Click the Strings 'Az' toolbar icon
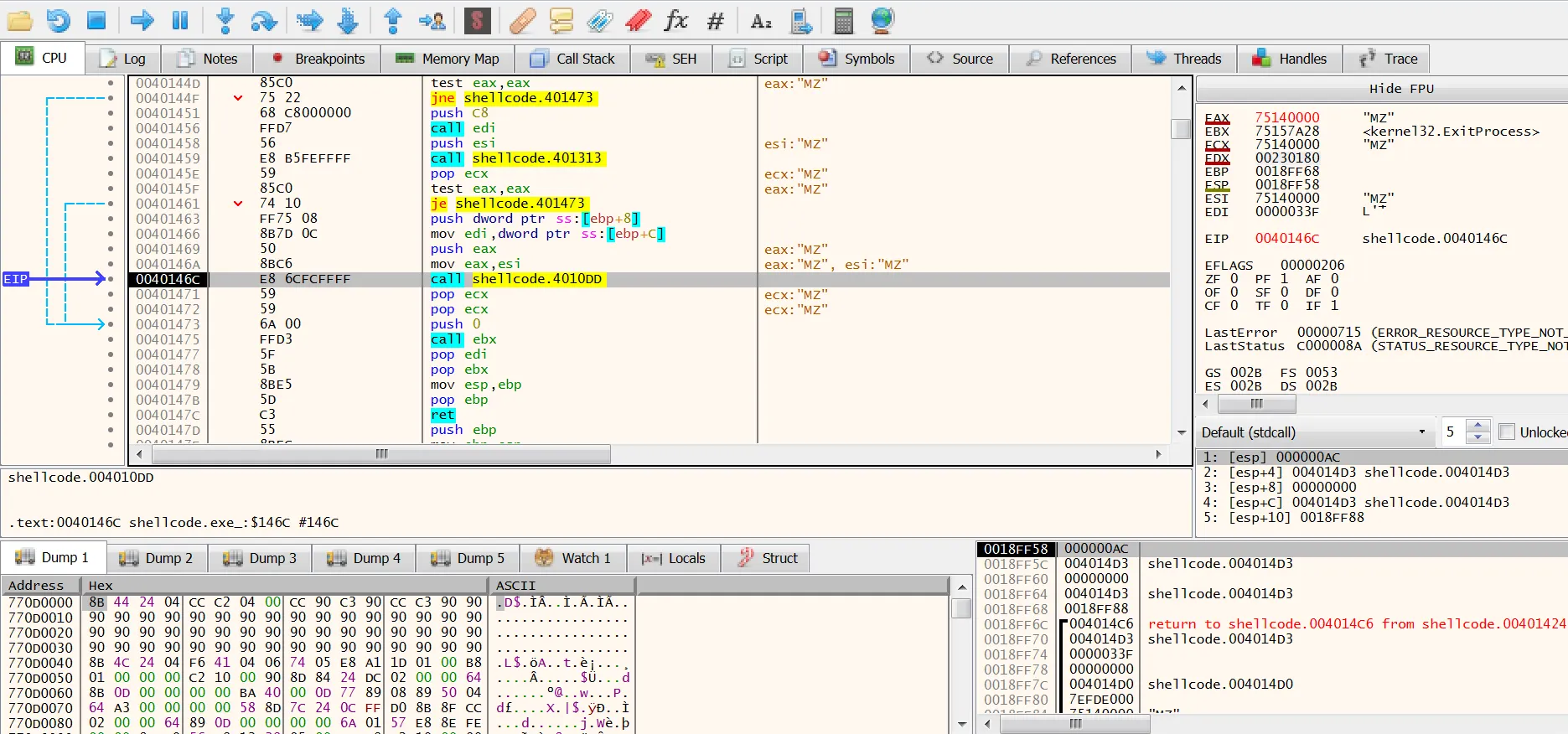Screen dimensions: 1568x734 pyautogui.click(x=761, y=20)
